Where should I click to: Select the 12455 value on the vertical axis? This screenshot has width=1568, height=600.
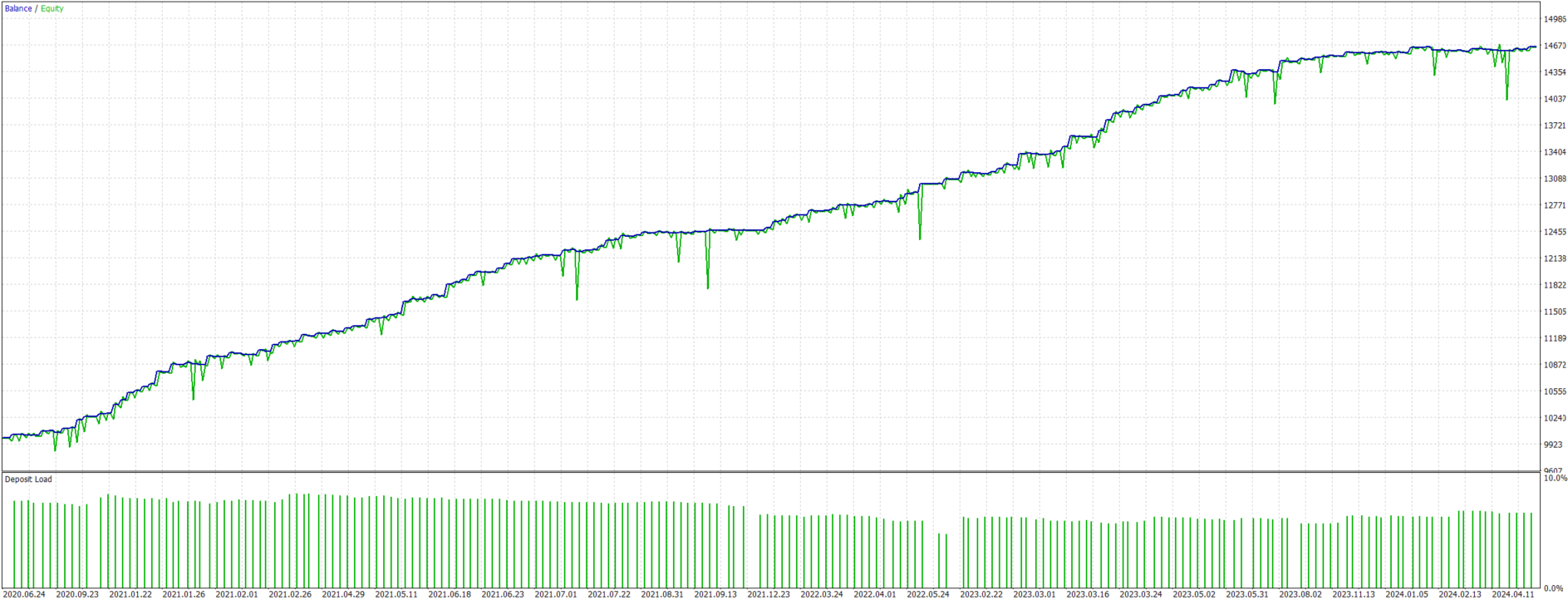[x=1554, y=232]
